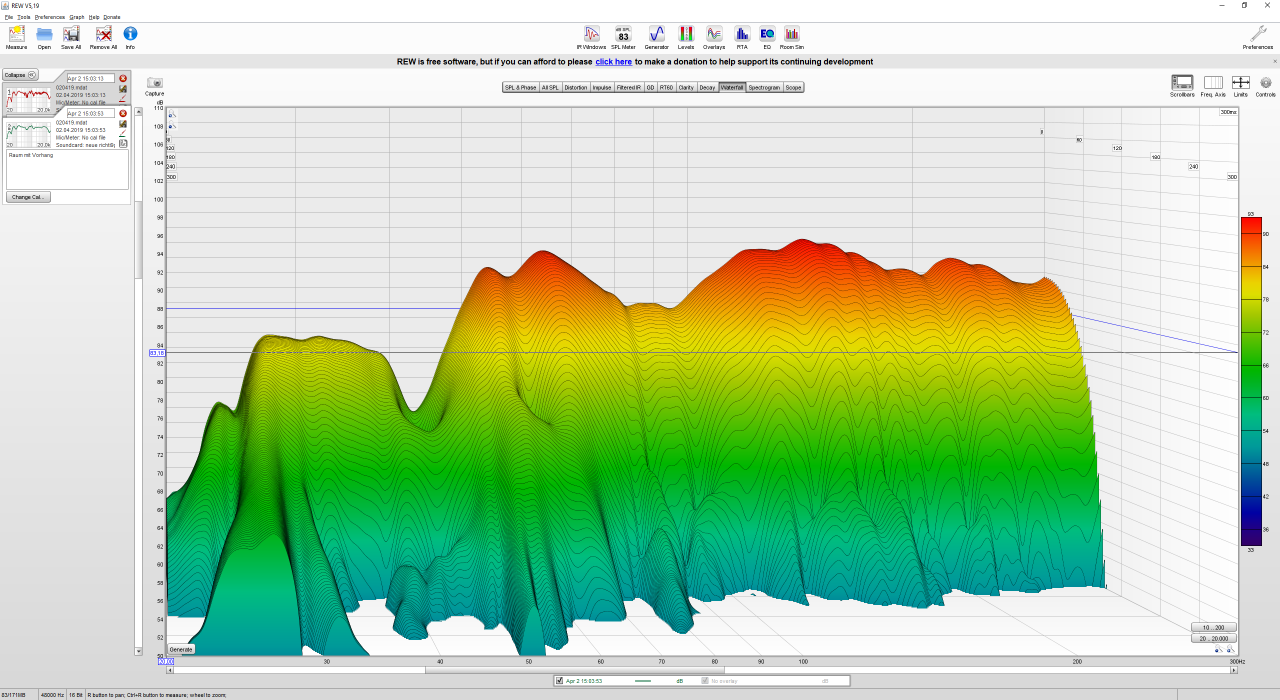
Task: Follow the 'click here' donation link
Action: 613,61
